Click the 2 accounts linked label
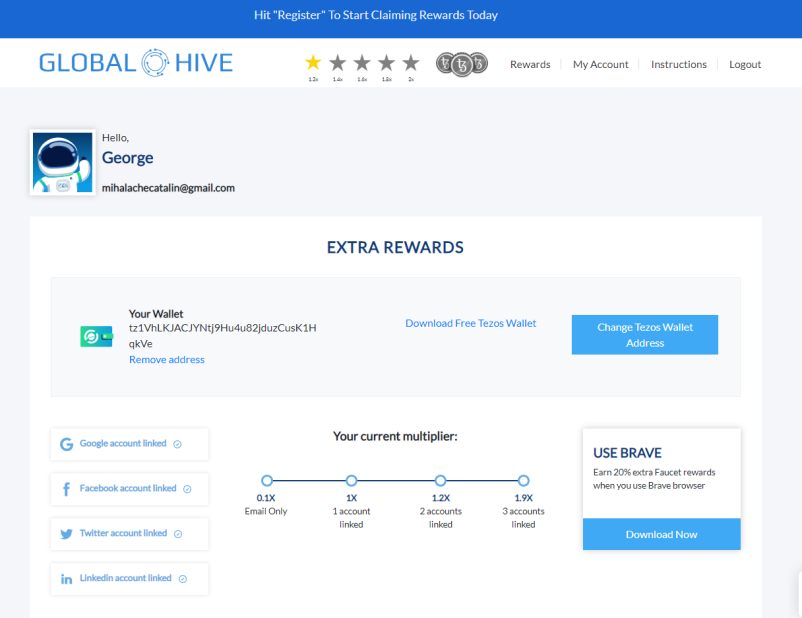Screen dimensions: 802x618 (x=440, y=518)
